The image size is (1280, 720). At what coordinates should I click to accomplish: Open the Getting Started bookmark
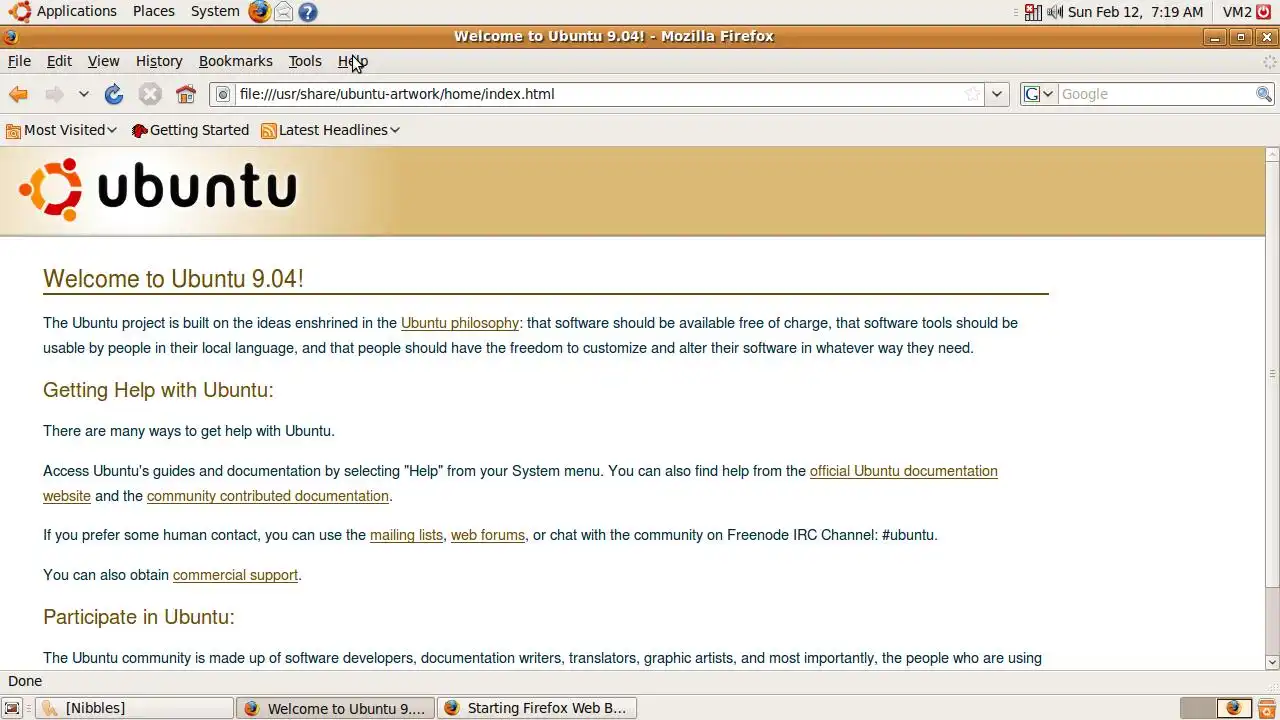click(190, 130)
